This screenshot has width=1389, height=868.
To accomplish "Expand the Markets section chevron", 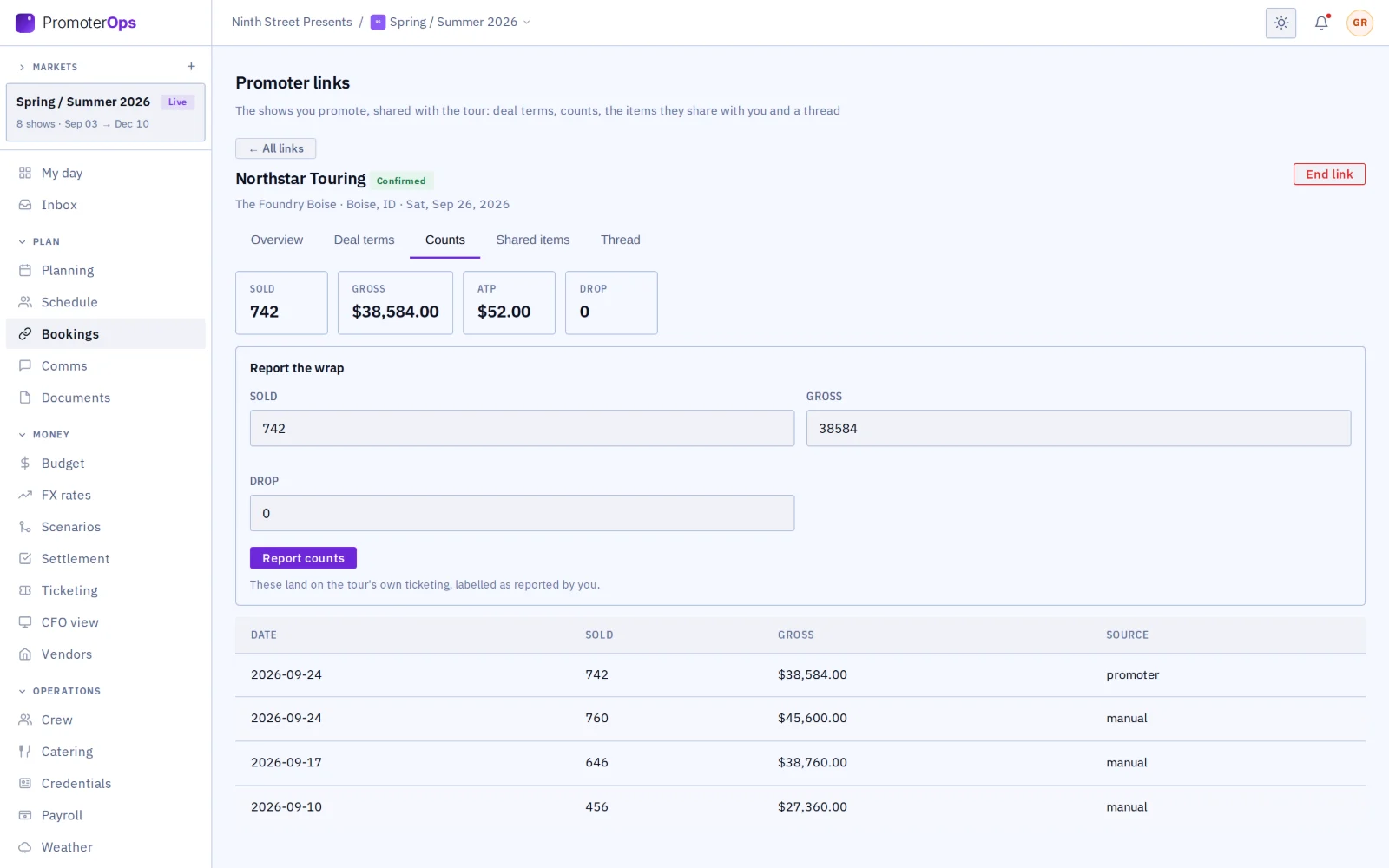I will 22,67.
